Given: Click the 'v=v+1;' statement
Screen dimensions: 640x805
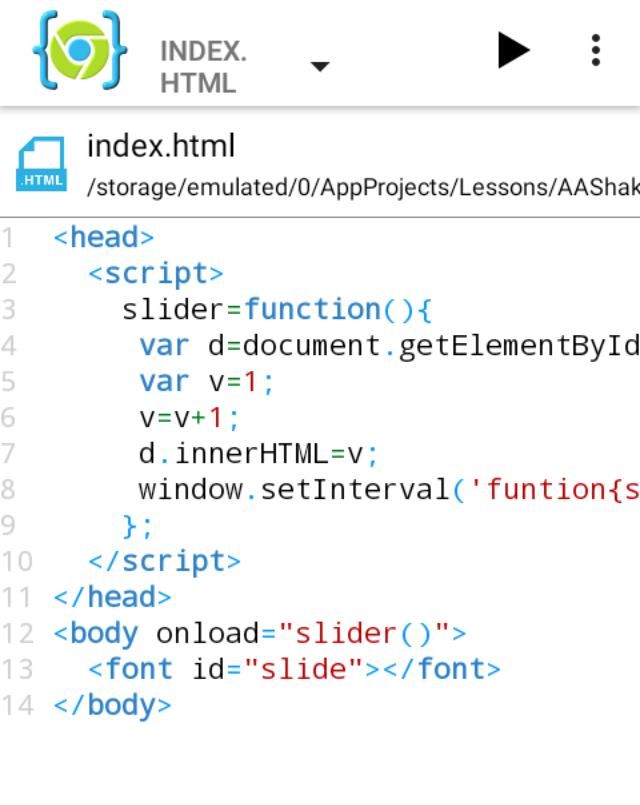Looking at the screenshot, I should [190, 418].
